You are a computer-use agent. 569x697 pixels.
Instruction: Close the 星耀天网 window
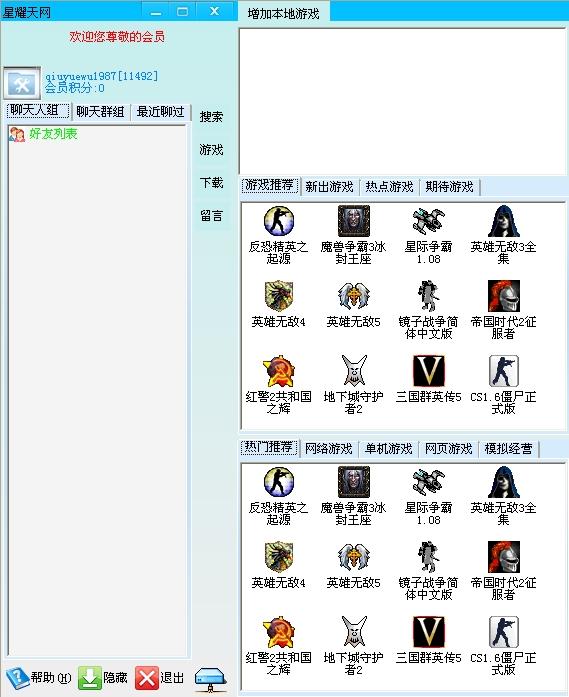point(214,12)
